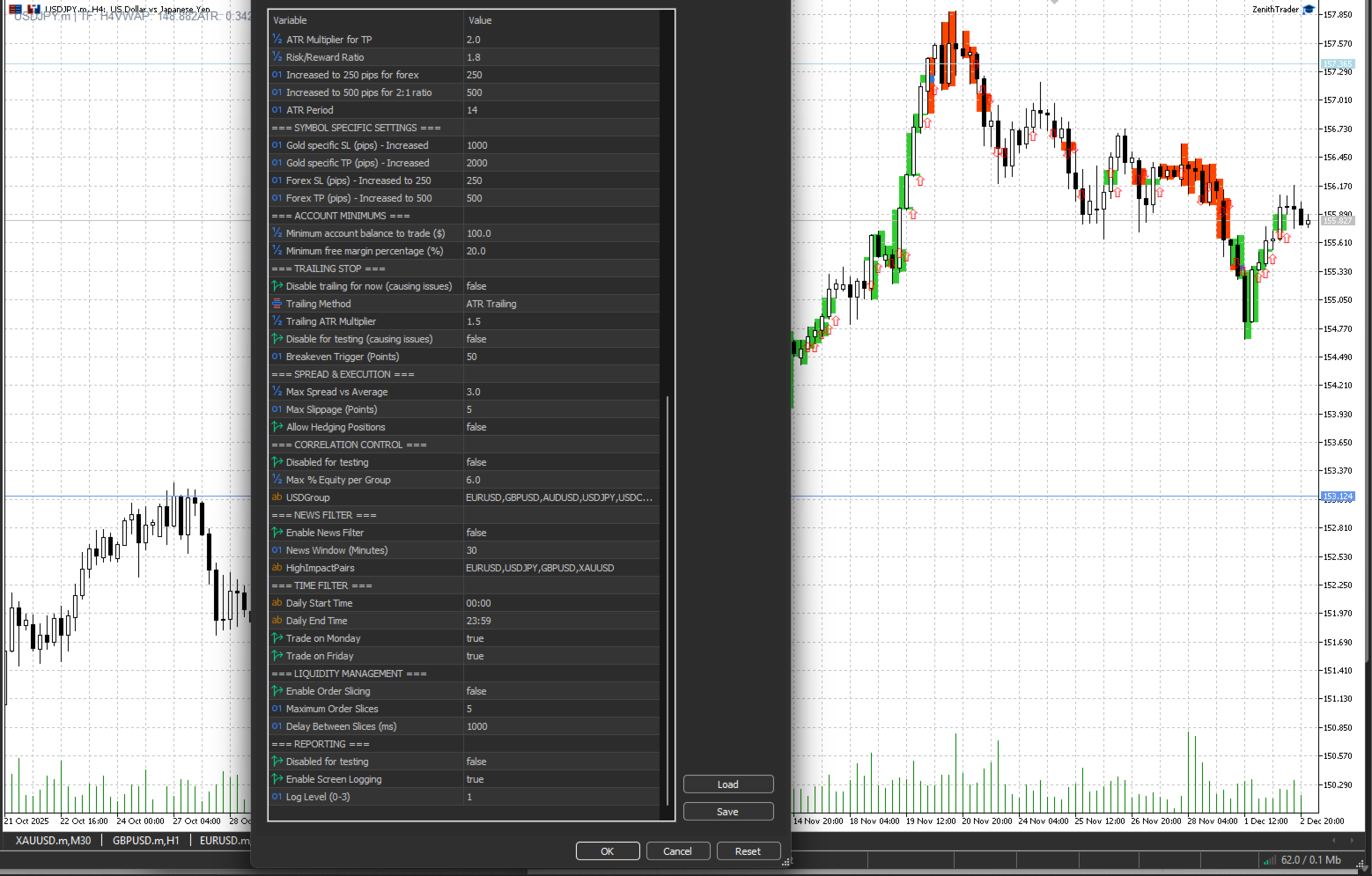Image resolution: width=1372 pixels, height=876 pixels.
Task: Click the integer icon of the Log Level (0-3) row
Action: (x=277, y=797)
